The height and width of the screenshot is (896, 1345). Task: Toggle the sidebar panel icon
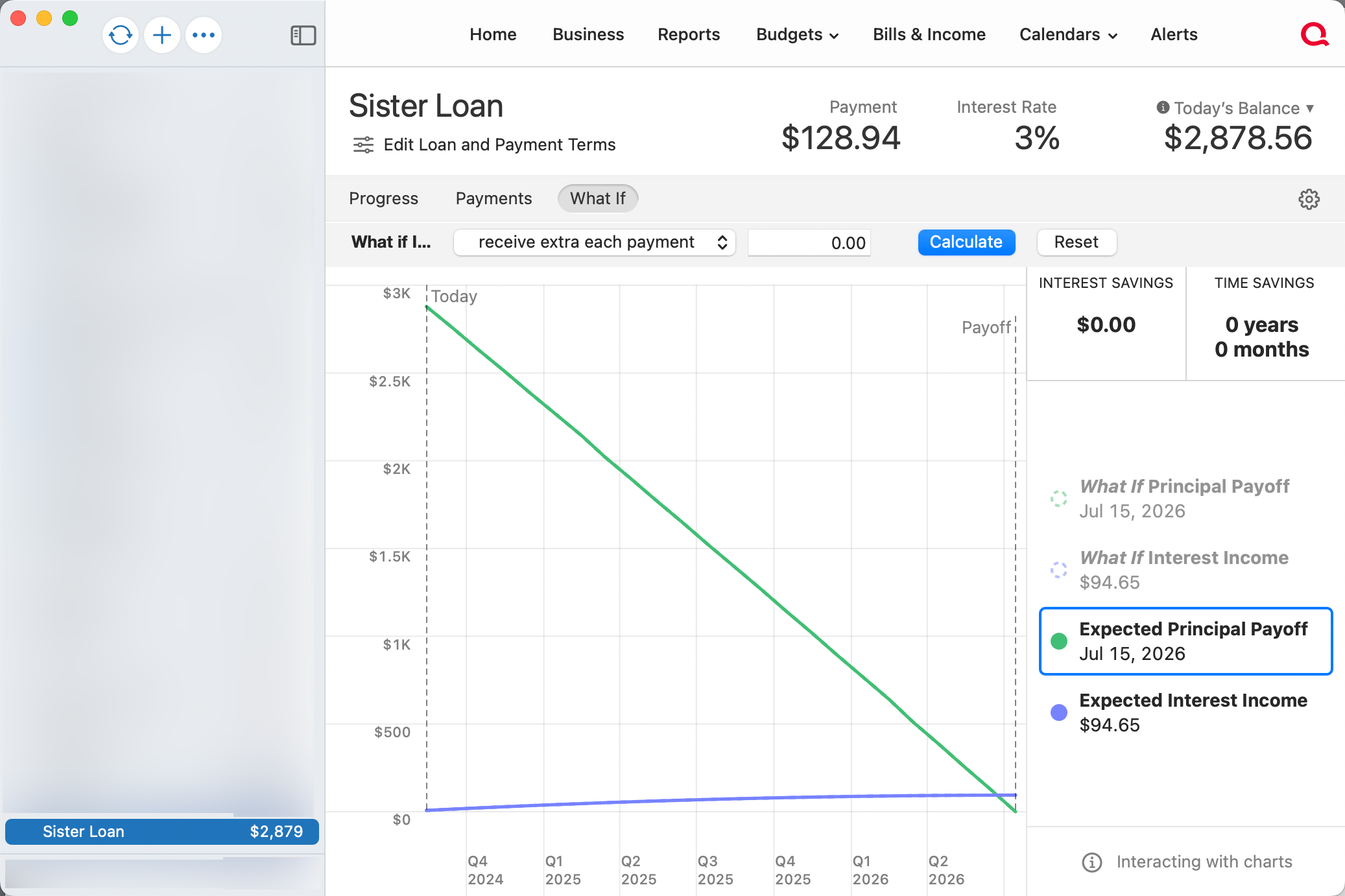pos(303,35)
